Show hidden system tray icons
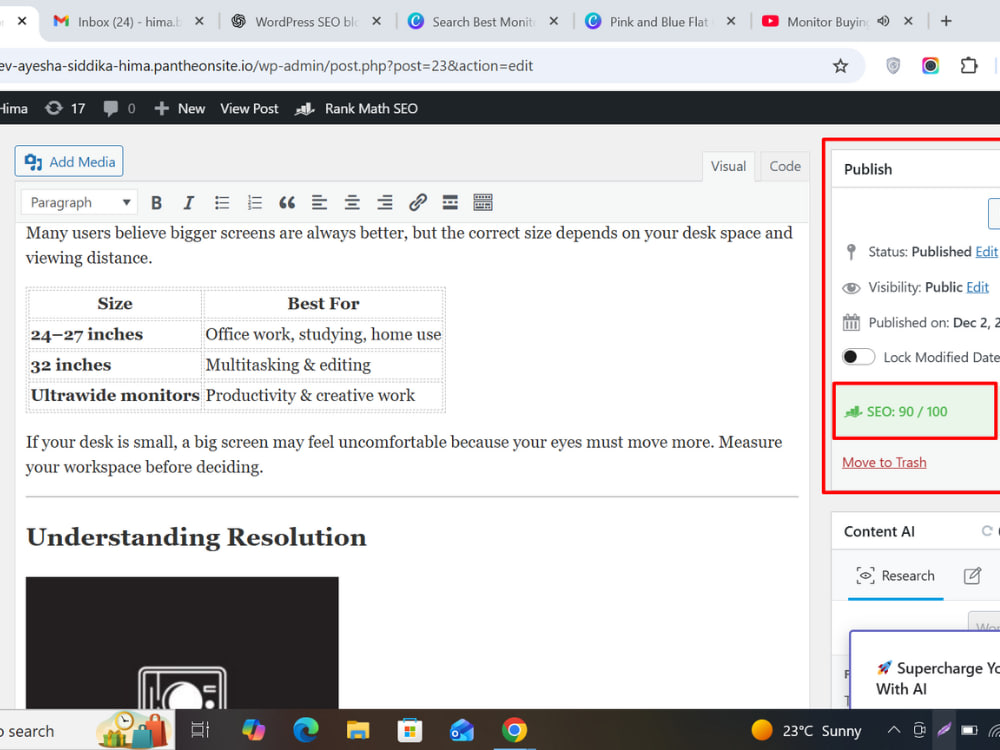 coord(894,730)
